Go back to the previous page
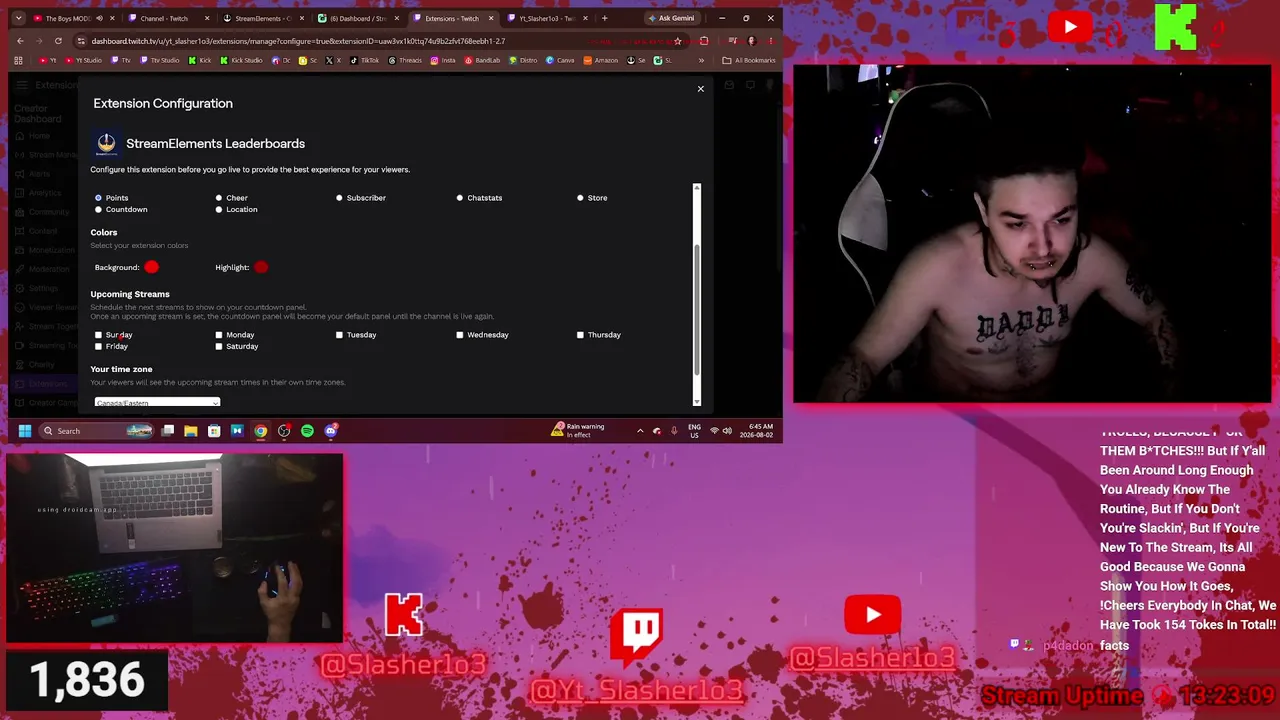The image size is (1280, 720). click(x=20, y=41)
